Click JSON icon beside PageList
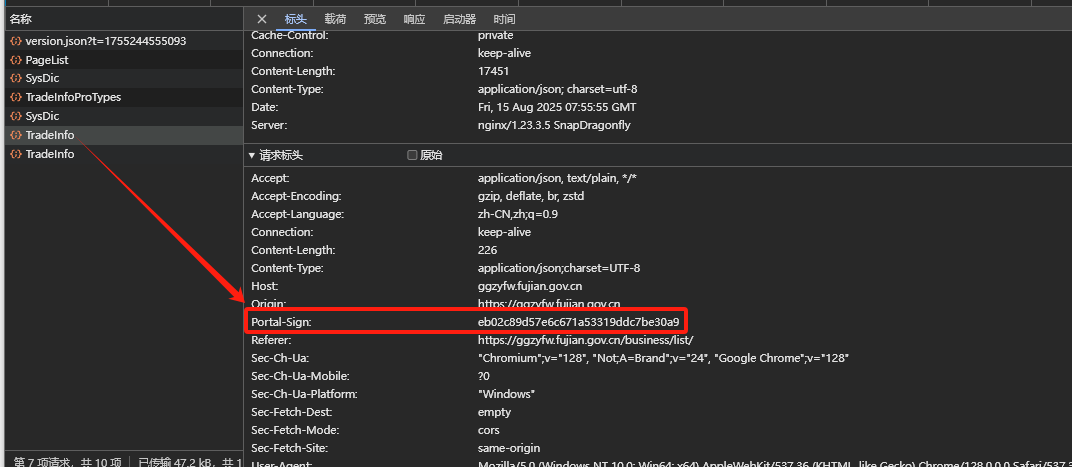 click(x=16, y=60)
